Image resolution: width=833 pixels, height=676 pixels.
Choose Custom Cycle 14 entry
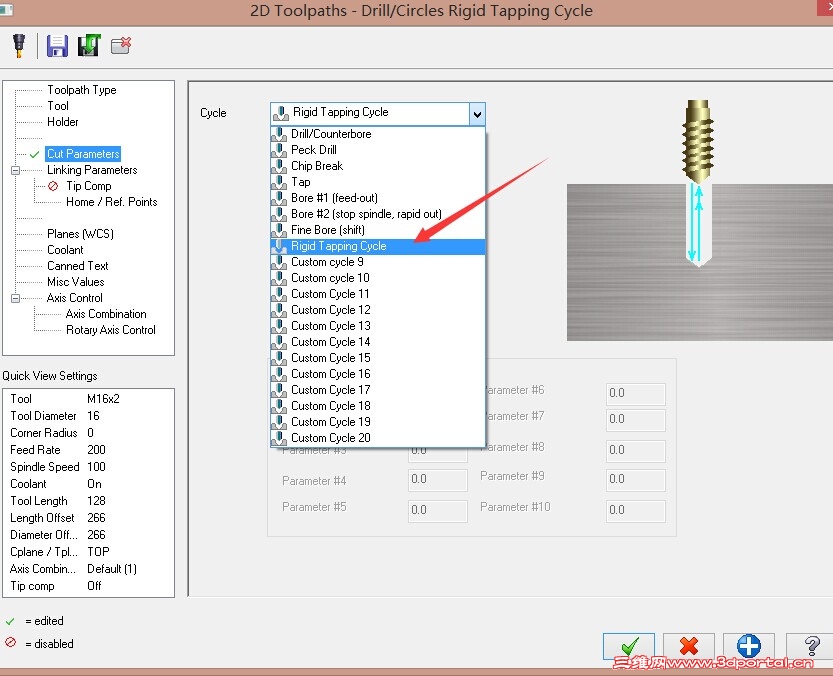[378, 342]
